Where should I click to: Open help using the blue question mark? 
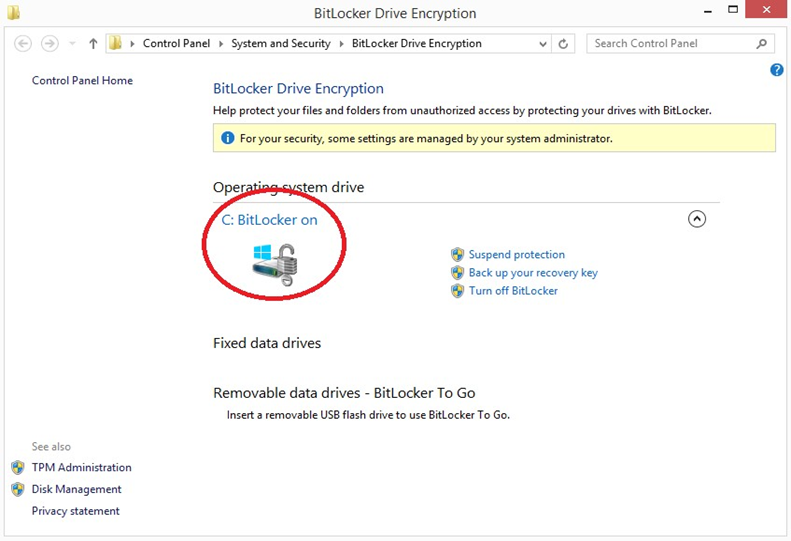click(777, 70)
